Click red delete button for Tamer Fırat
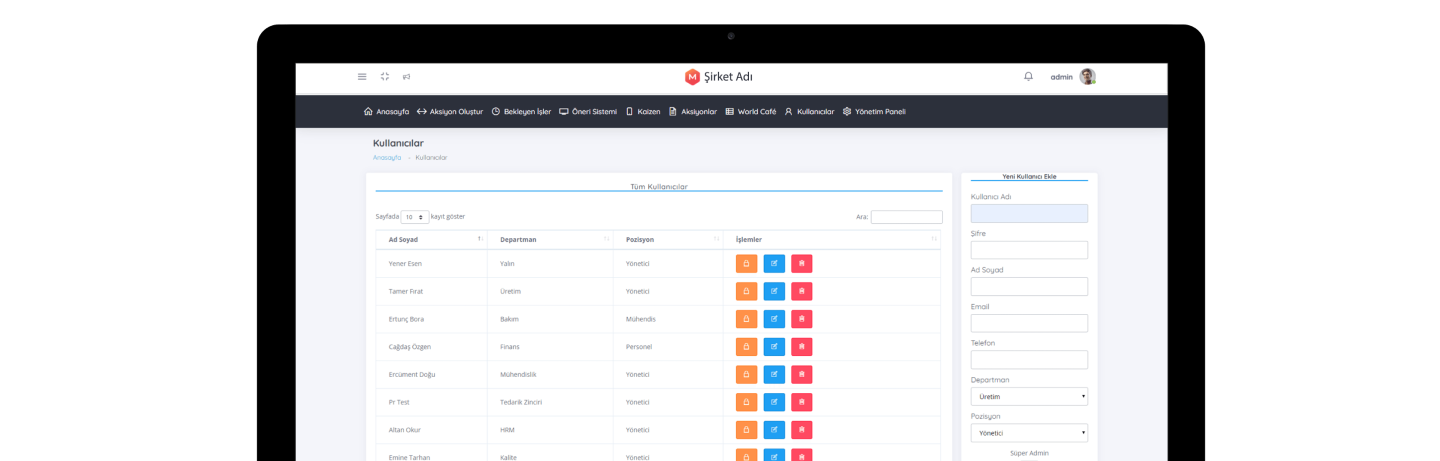Viewport: 1440px width, 461px height. pyautogui.click(x=802, y=291)
